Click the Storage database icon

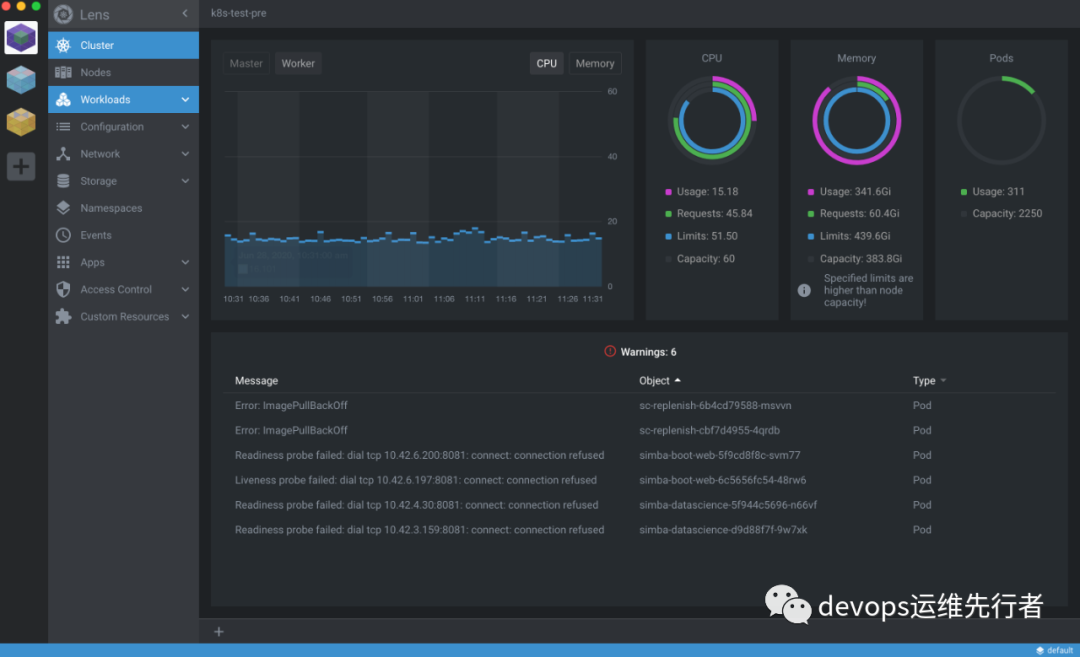click(63, 181)
